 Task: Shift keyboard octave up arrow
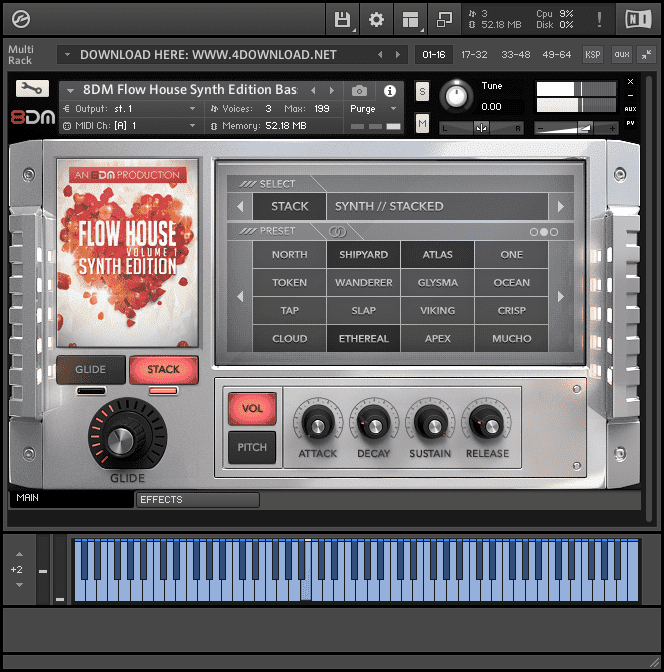tap(19, 554)
